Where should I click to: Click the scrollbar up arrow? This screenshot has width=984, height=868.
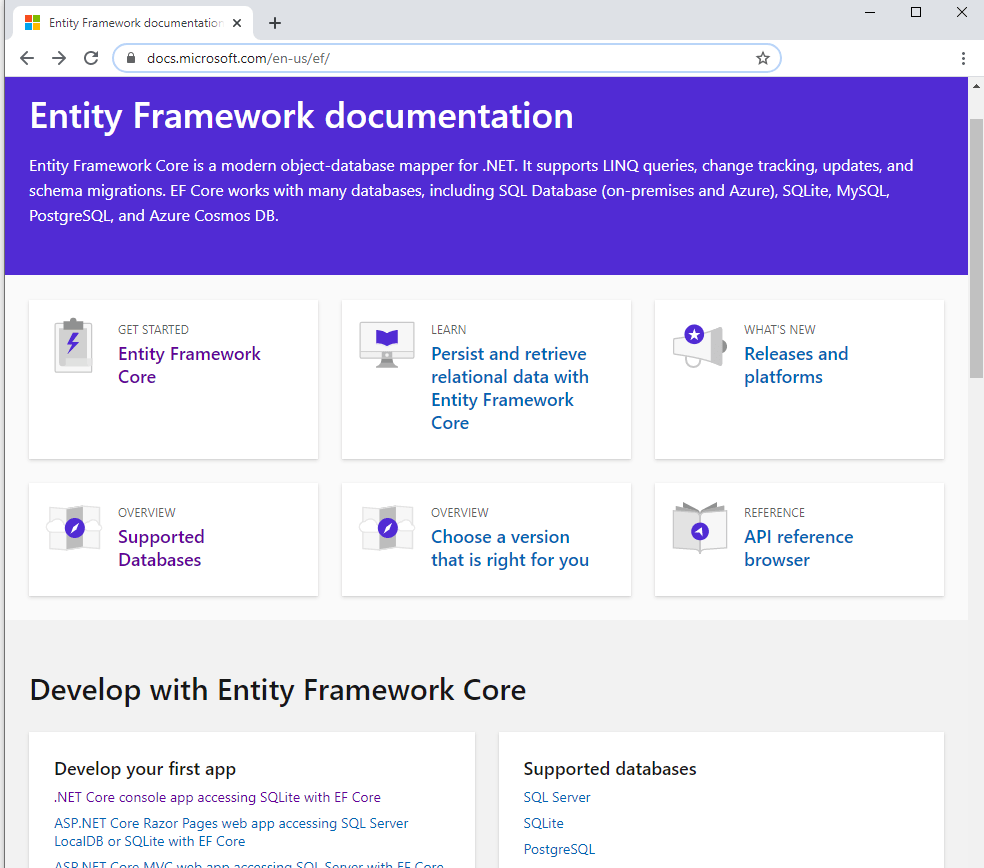point(976,86)
